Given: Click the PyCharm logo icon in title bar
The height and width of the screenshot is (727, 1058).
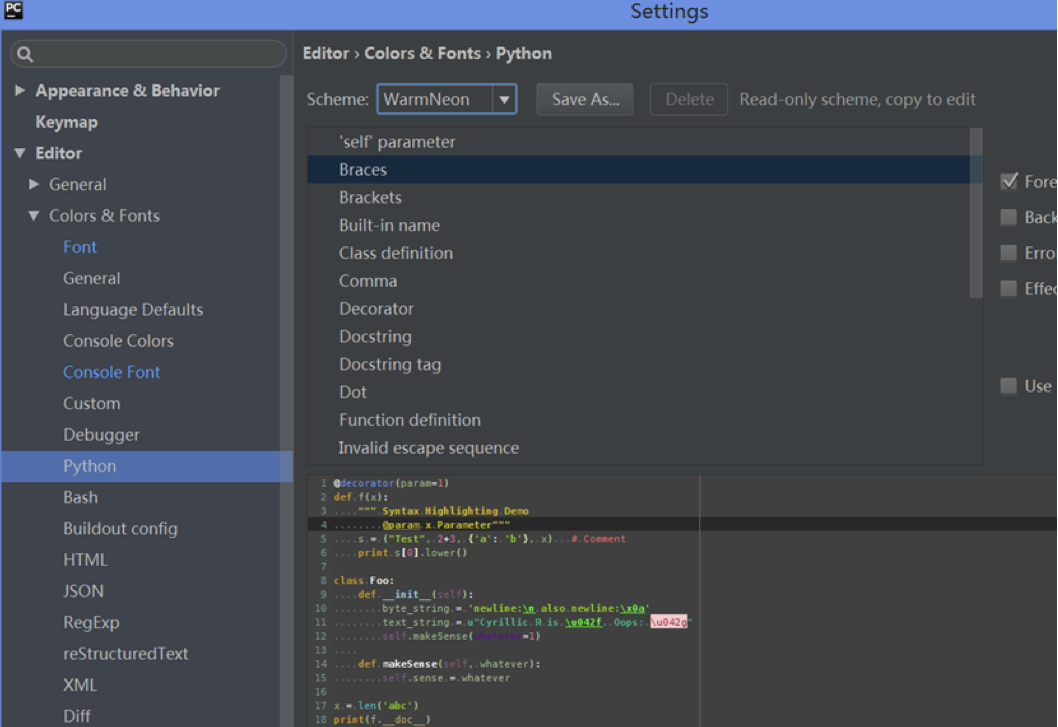Looking at the screenshot, I should click(x=13, y=10).
